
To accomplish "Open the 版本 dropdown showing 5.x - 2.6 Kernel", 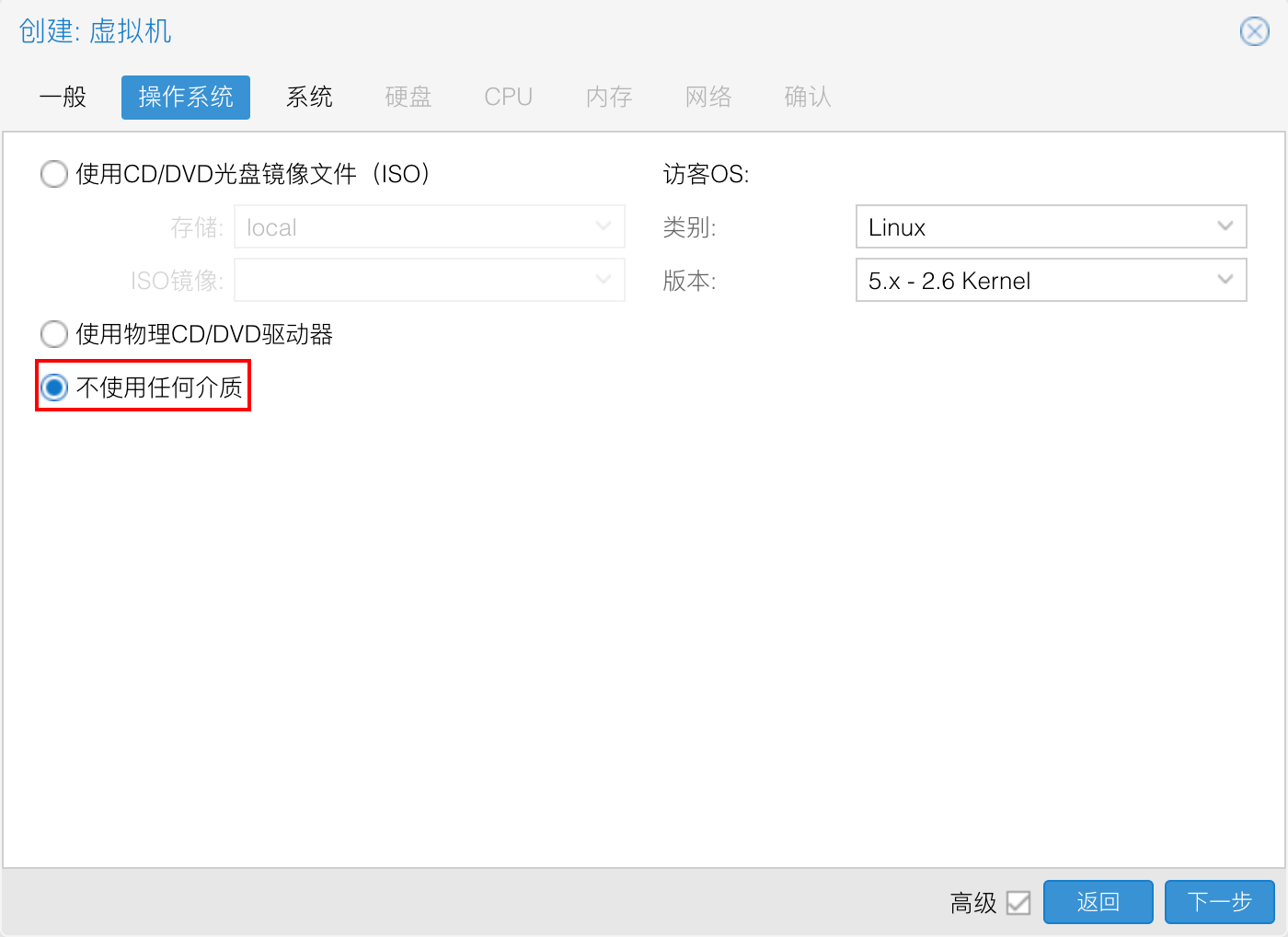I will click(x=1225, y=280).
